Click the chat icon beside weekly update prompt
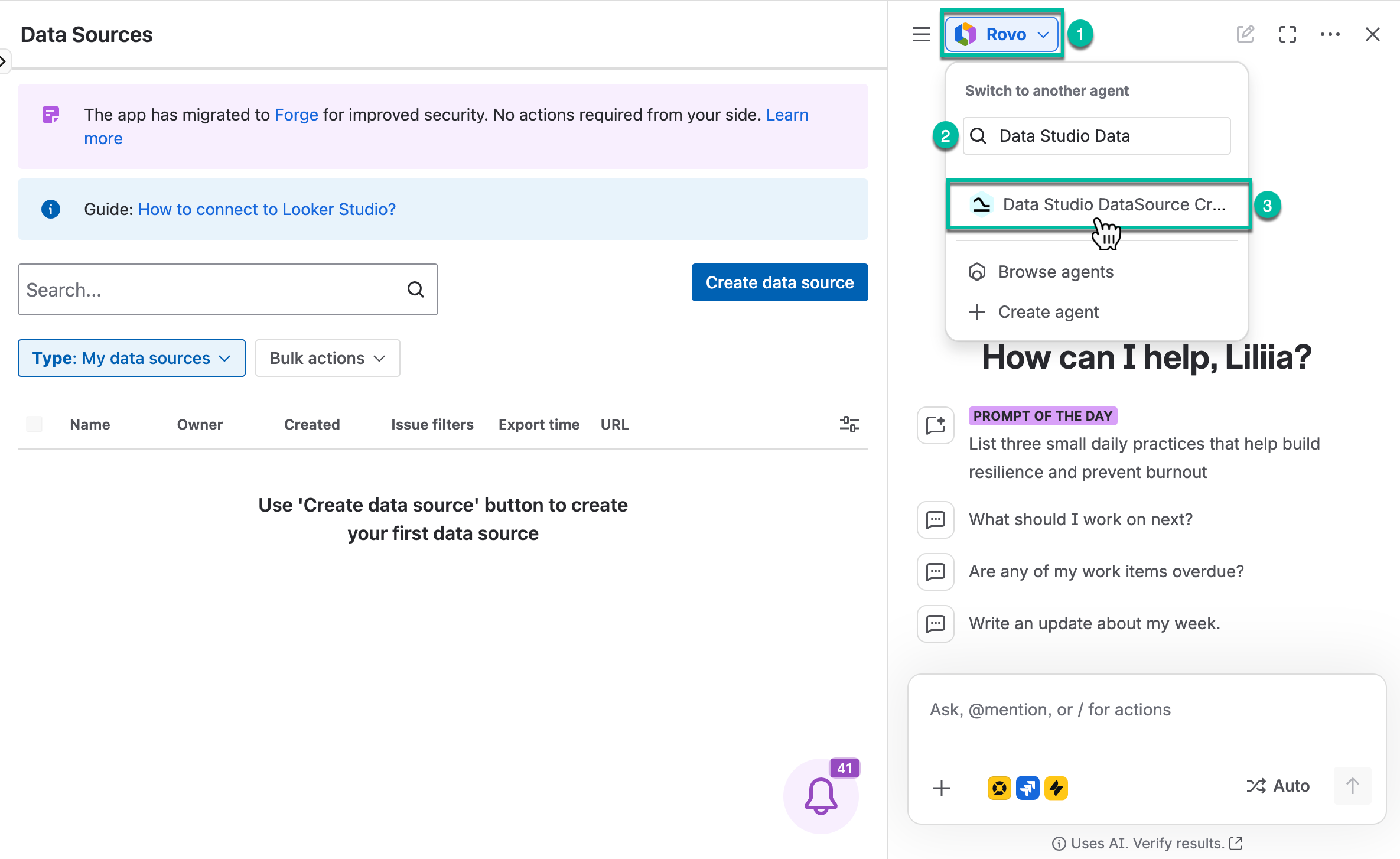The height and width of the screenshot is (859, 1400). [936, 624]
